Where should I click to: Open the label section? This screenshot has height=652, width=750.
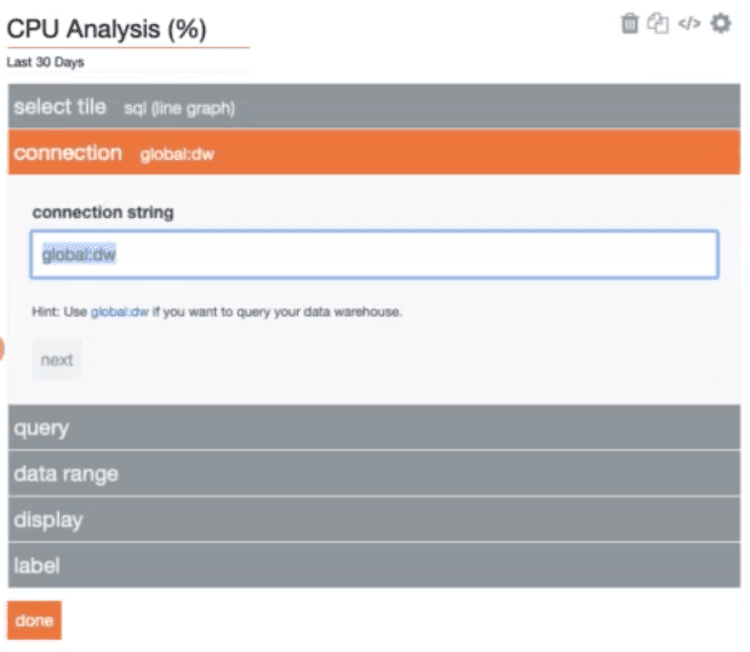(374, 566)
